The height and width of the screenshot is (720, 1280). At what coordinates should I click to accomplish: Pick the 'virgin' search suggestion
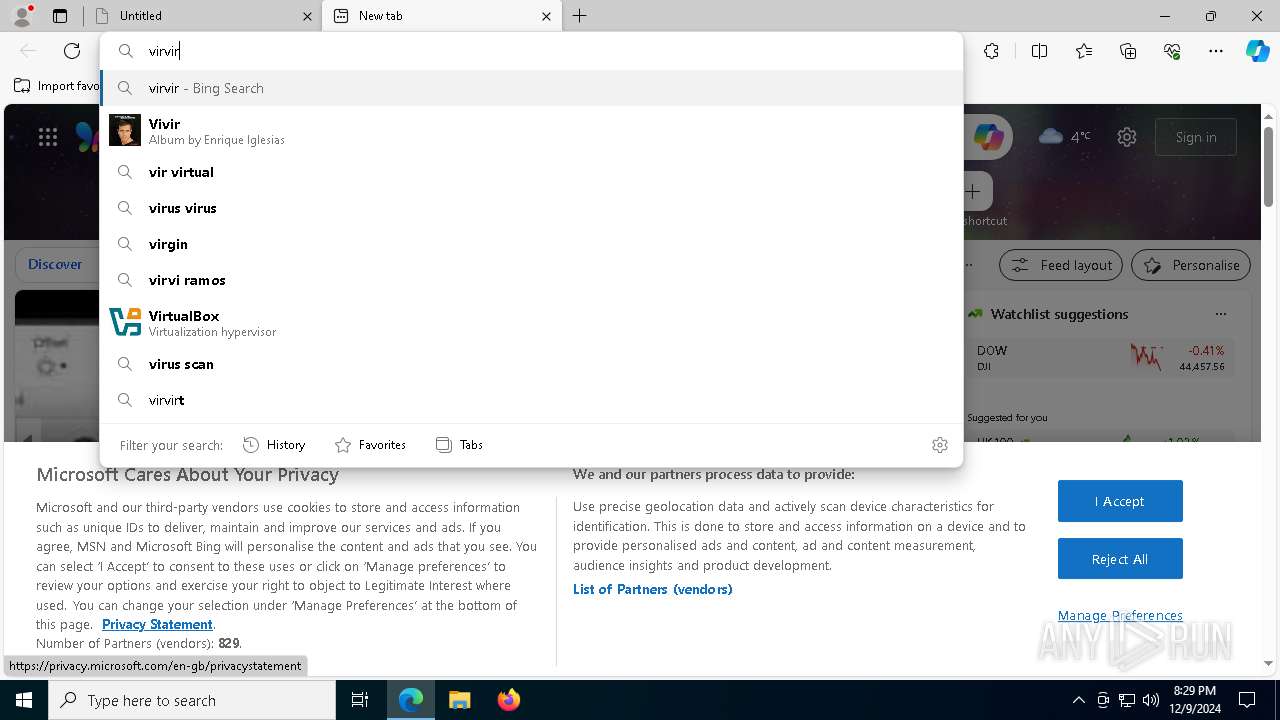[x=531, y=244]
